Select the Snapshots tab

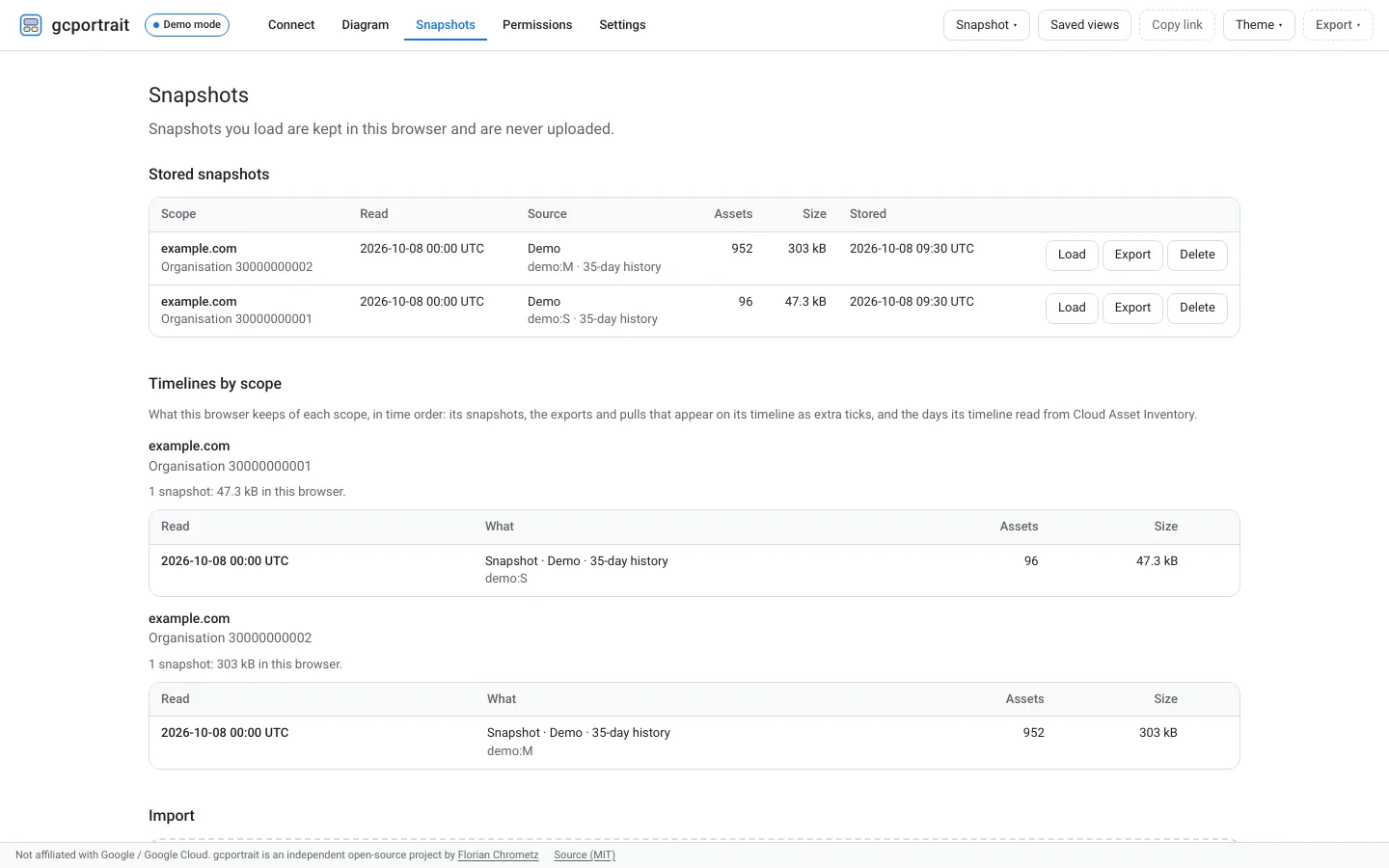(x=446, y=25)
